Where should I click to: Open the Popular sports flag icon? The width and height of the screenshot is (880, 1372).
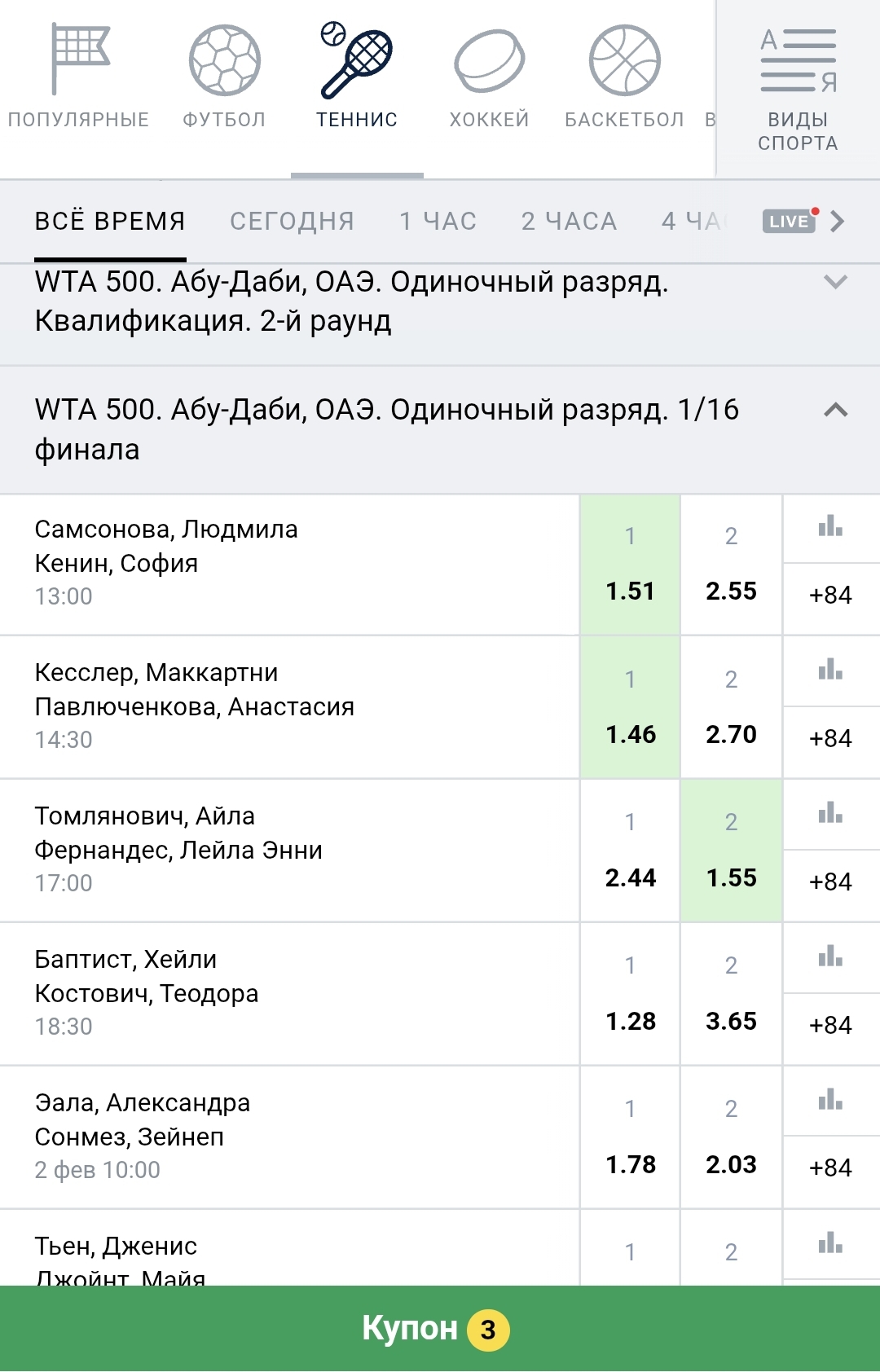coord(79,59)
